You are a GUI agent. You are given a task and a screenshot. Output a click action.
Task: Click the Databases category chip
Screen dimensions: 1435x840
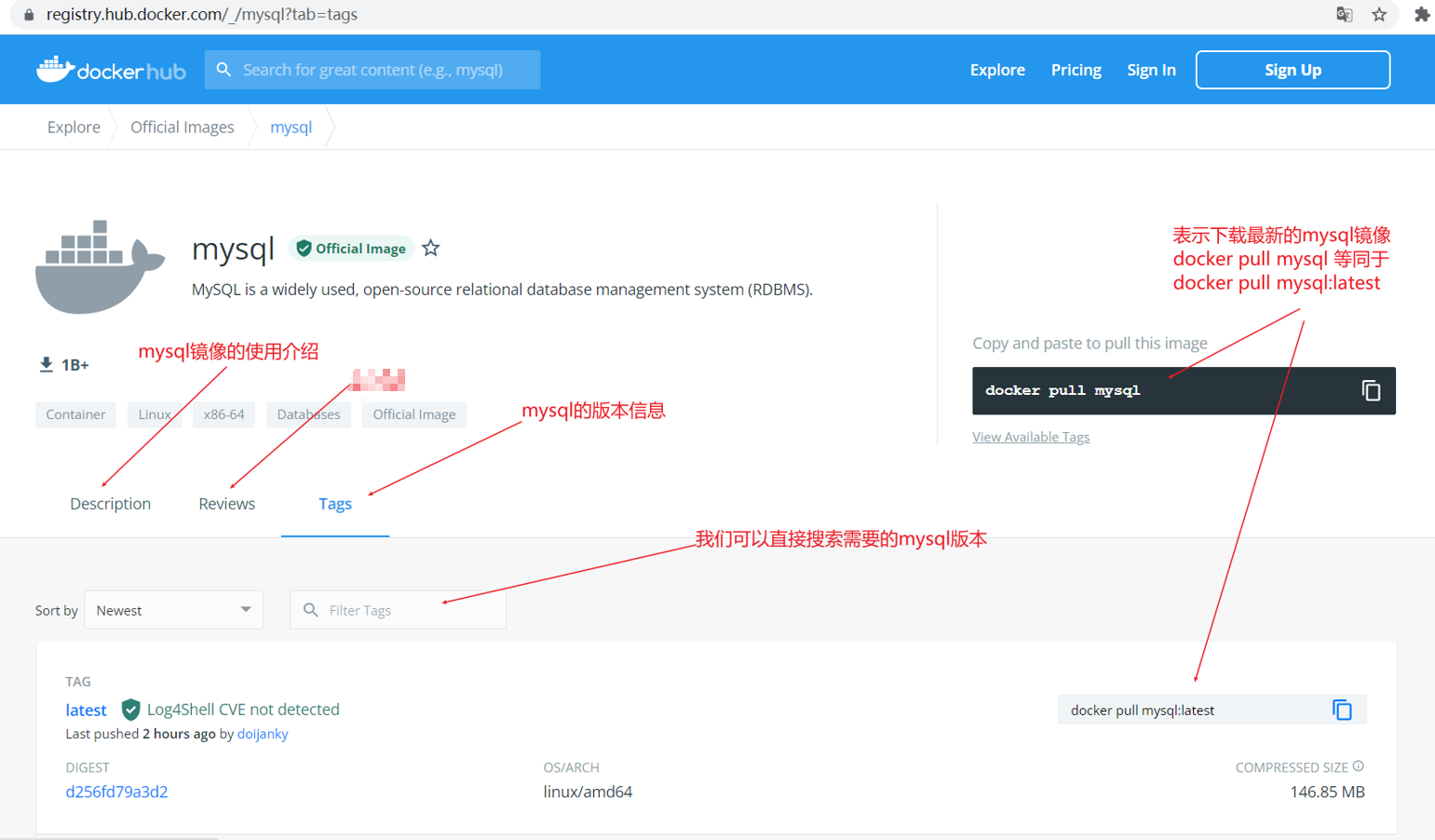pyautogui.click(x=308, y=414)
